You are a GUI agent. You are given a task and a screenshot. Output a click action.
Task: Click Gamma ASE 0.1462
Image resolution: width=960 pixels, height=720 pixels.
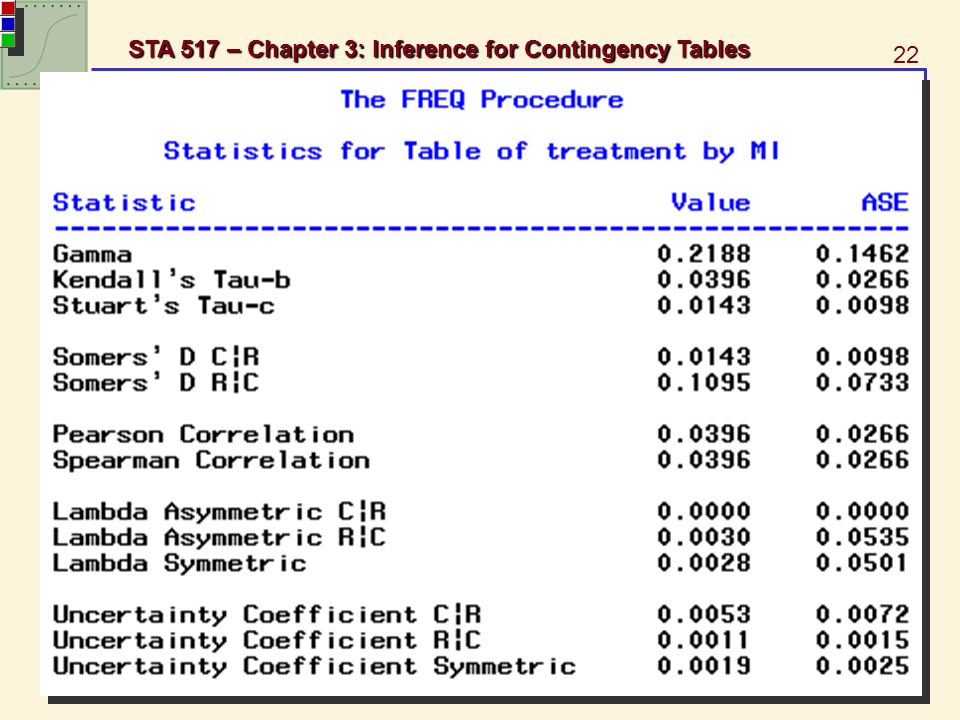point(862,254)
